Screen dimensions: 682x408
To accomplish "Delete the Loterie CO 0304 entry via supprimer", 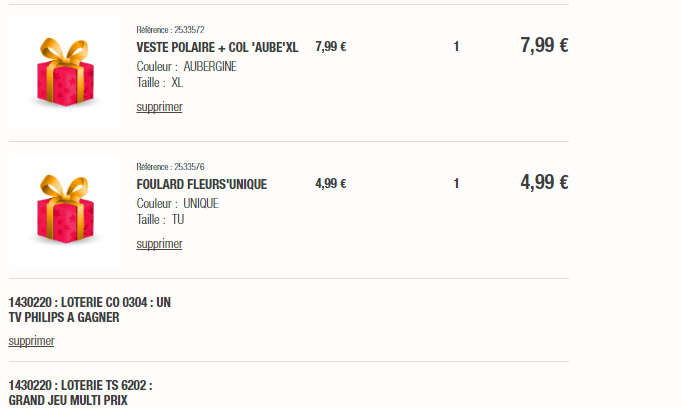I will tap(31, 341).
